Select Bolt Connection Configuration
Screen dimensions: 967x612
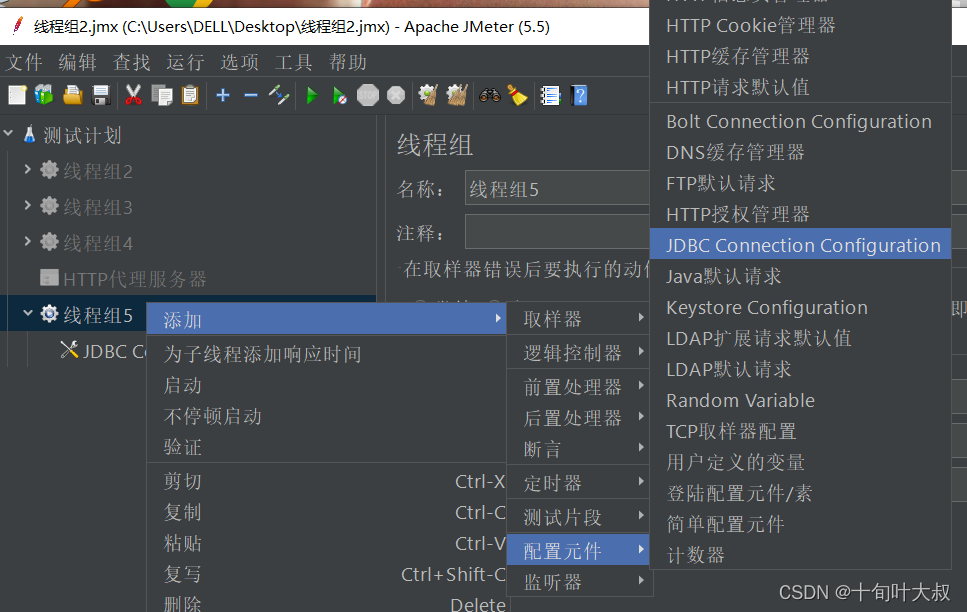click(x=800, y=122)
